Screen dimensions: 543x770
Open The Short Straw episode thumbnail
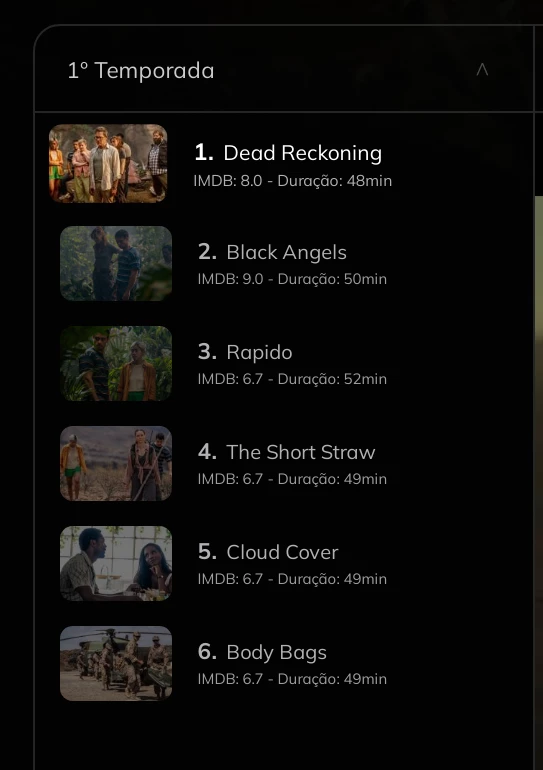116,464
